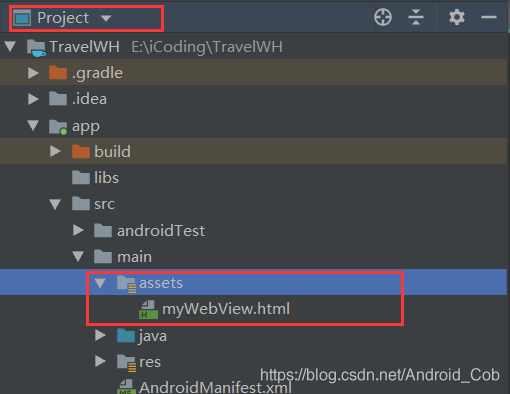Click the AndroidManifest.xml file icon

tap(127, 387)
